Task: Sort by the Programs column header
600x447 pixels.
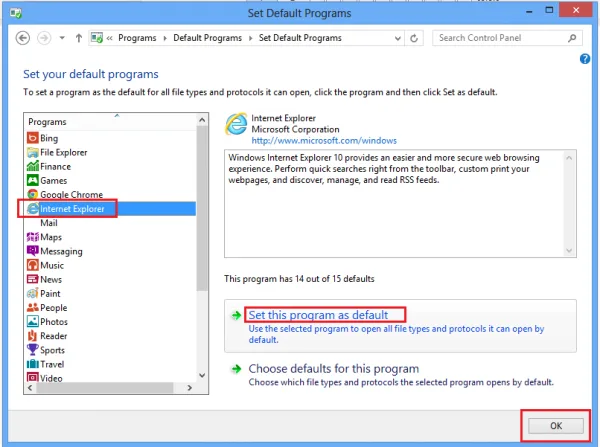Action: click(x=110, y=122)
